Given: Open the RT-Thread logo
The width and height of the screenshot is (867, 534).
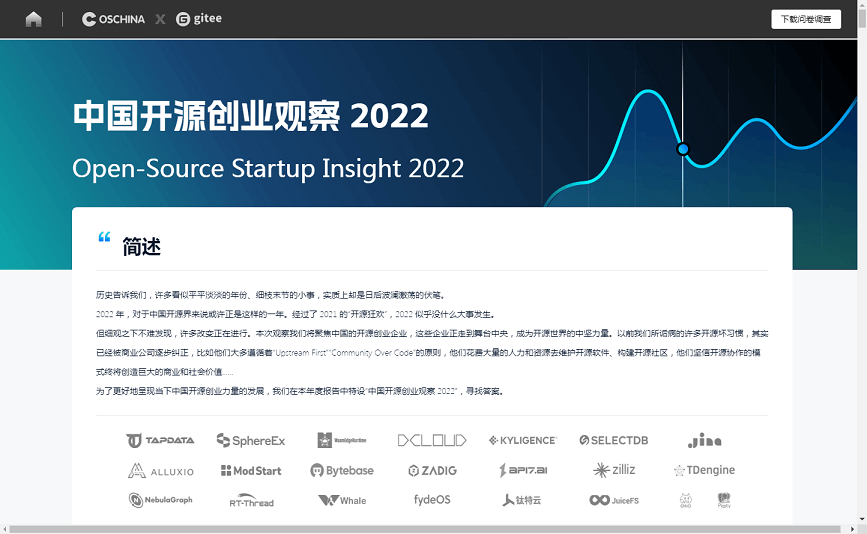Looking at the screenshot, I should point(252,501).
